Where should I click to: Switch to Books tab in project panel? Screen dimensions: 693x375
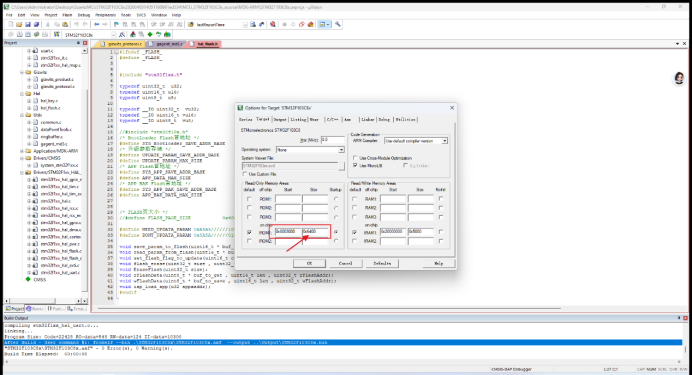coord(34,309)
